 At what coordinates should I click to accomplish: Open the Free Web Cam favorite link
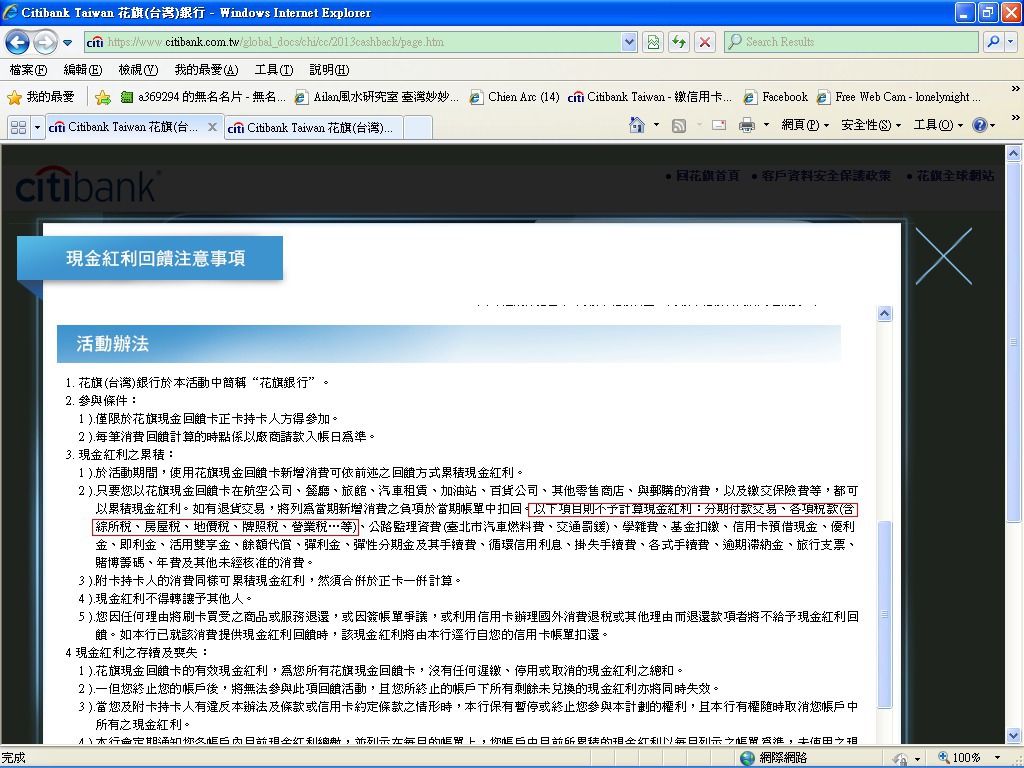899,97
